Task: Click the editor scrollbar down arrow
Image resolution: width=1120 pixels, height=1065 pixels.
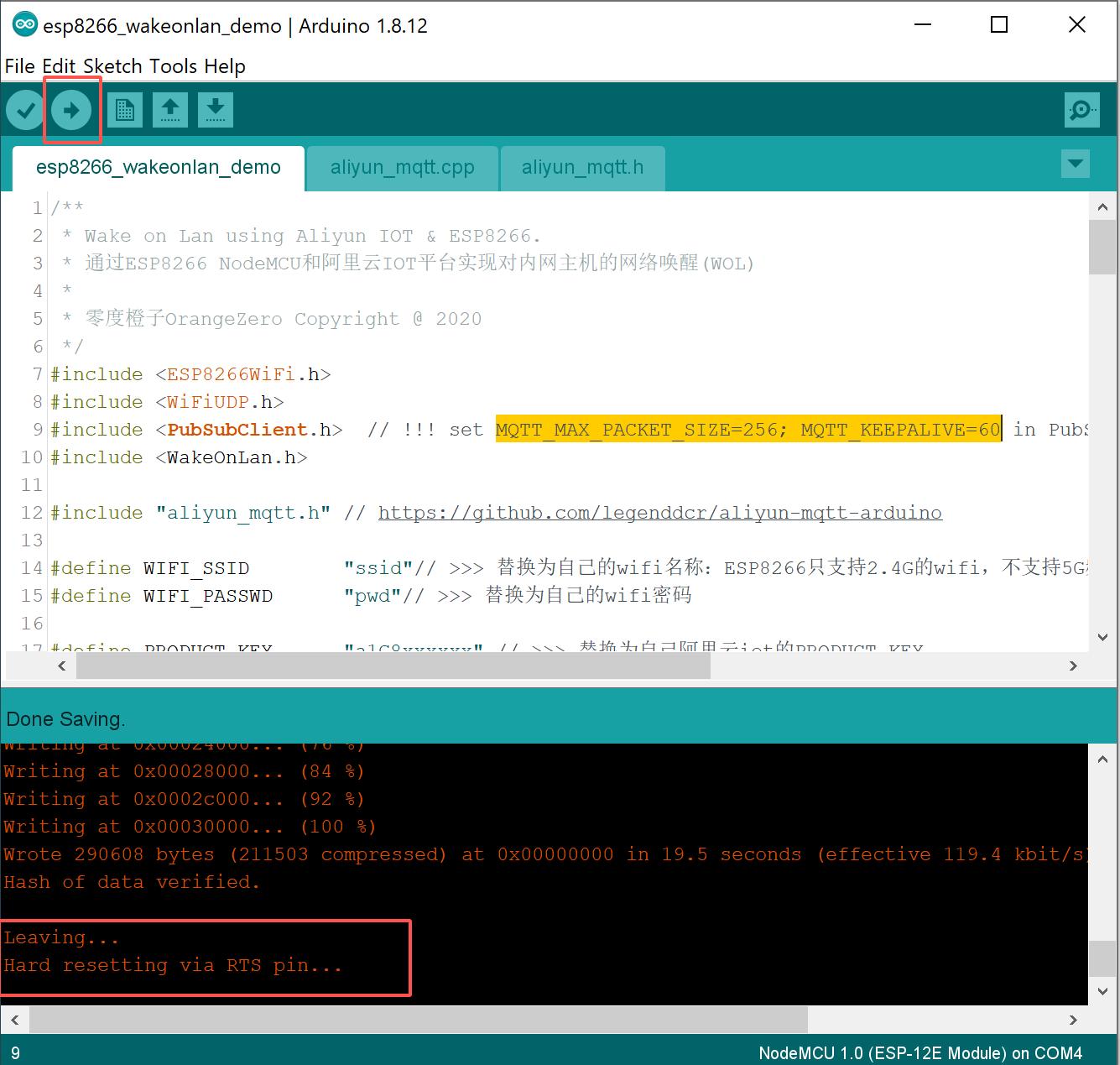Action: (1102, 637)
